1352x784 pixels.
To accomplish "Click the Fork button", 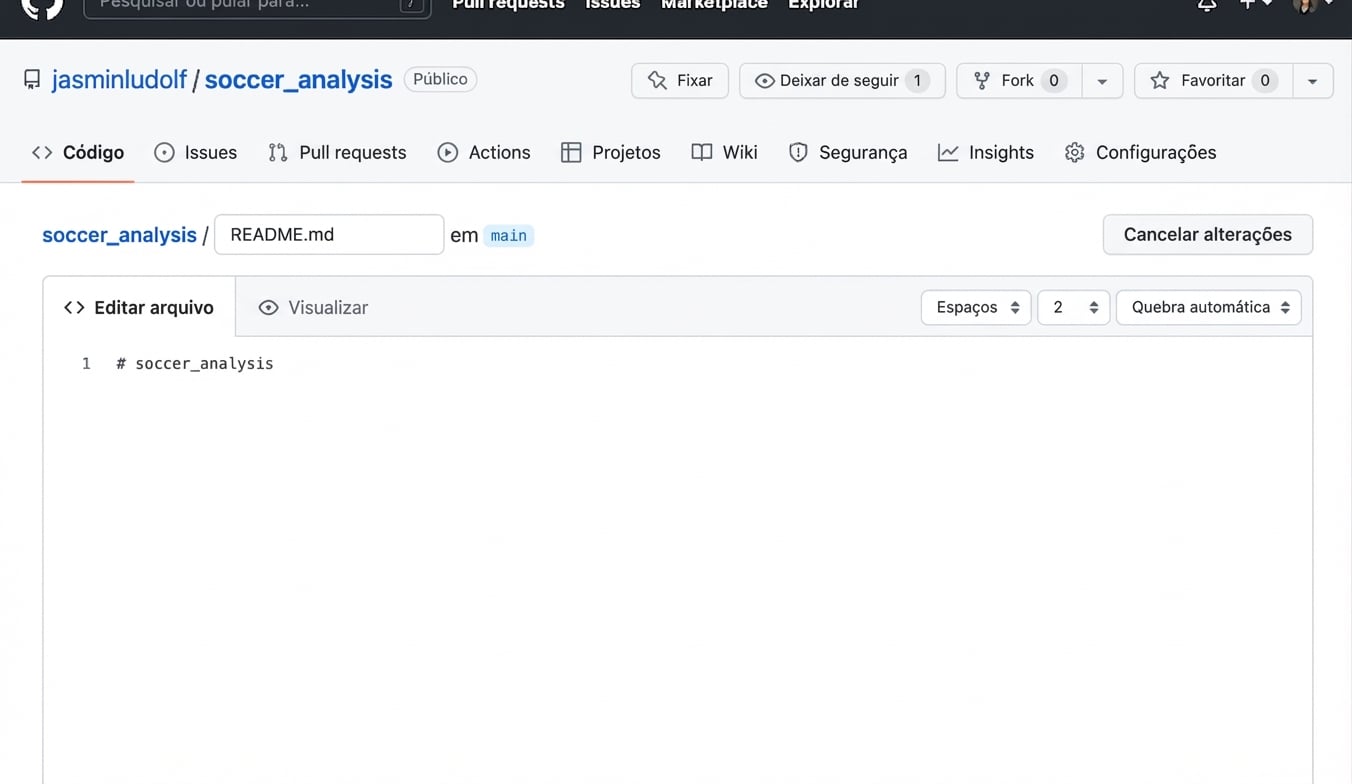I will click(x=1019, y=81).
